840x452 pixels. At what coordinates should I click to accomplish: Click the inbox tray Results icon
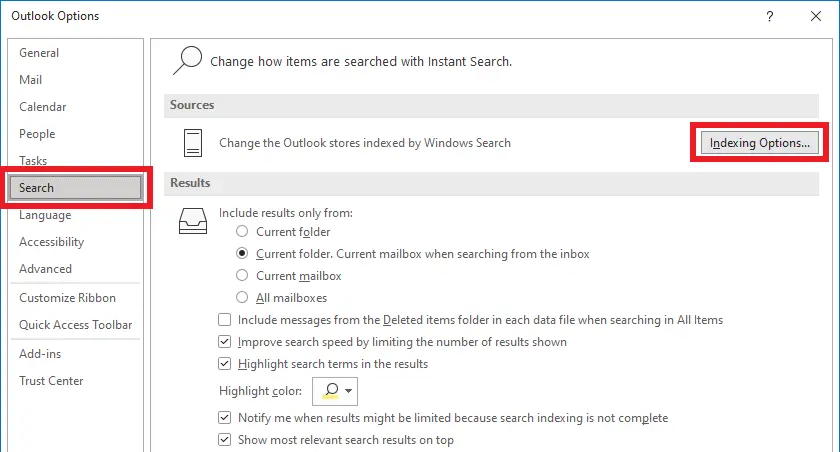point(192,221)
